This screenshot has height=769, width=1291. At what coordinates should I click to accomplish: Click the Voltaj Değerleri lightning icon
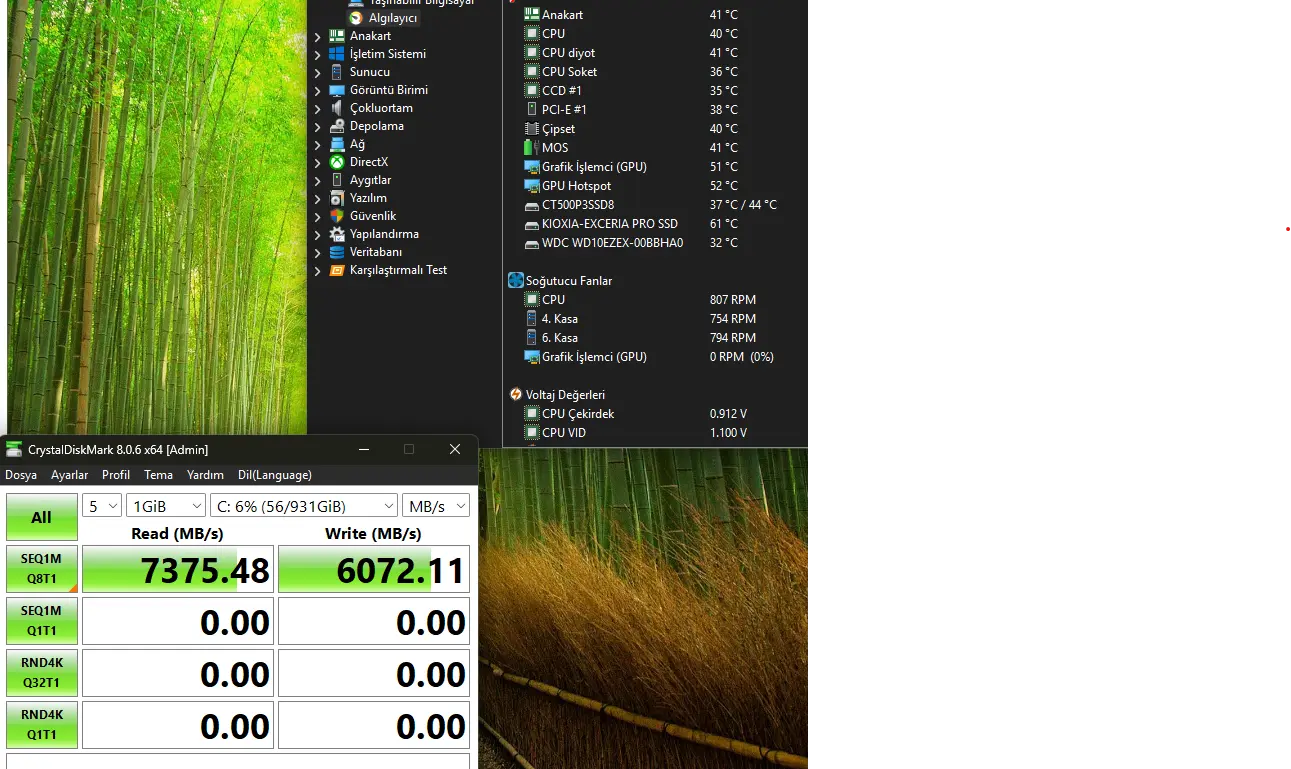click(516, 395)
